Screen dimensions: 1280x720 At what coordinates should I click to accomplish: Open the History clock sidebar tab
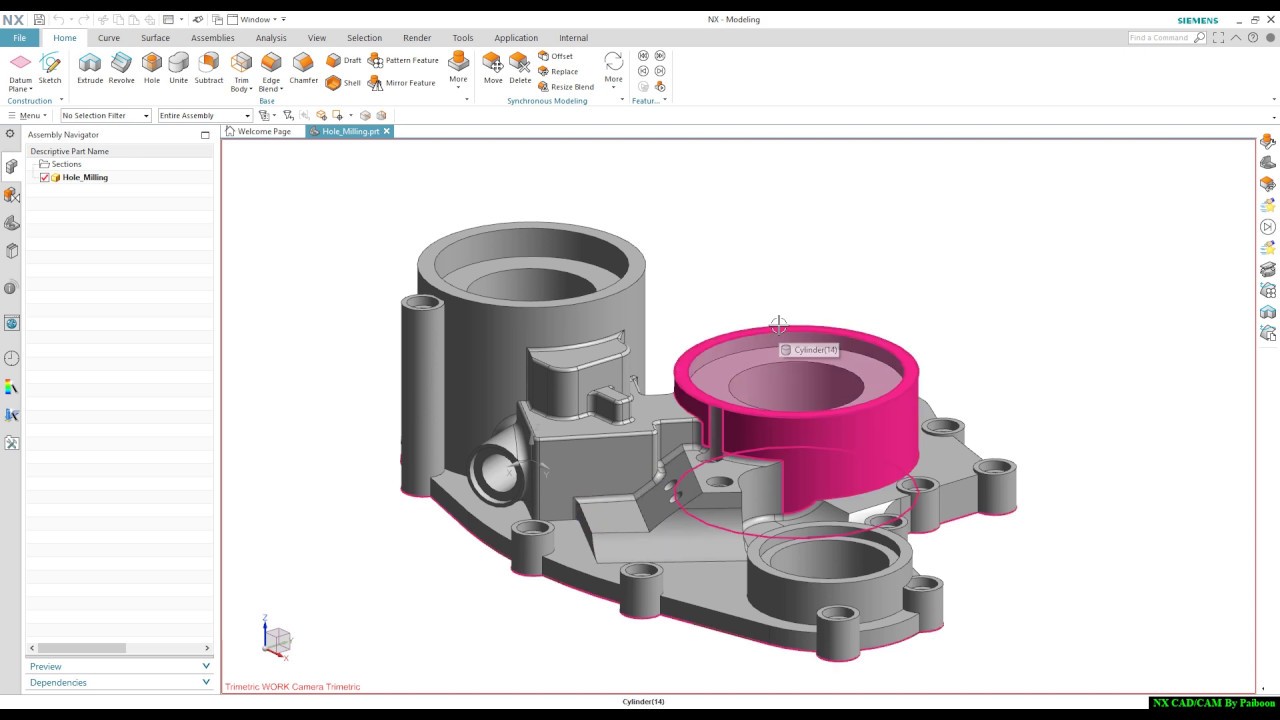coord(12,358)
